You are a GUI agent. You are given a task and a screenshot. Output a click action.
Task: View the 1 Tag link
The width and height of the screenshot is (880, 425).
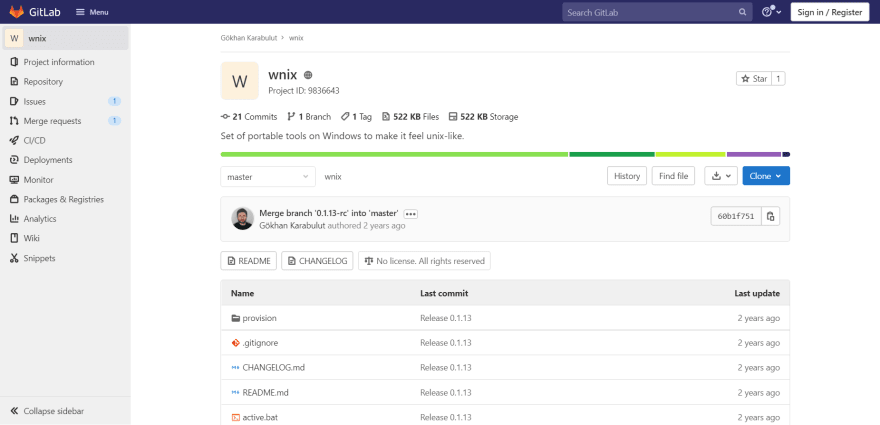click(x=356, y=117)
